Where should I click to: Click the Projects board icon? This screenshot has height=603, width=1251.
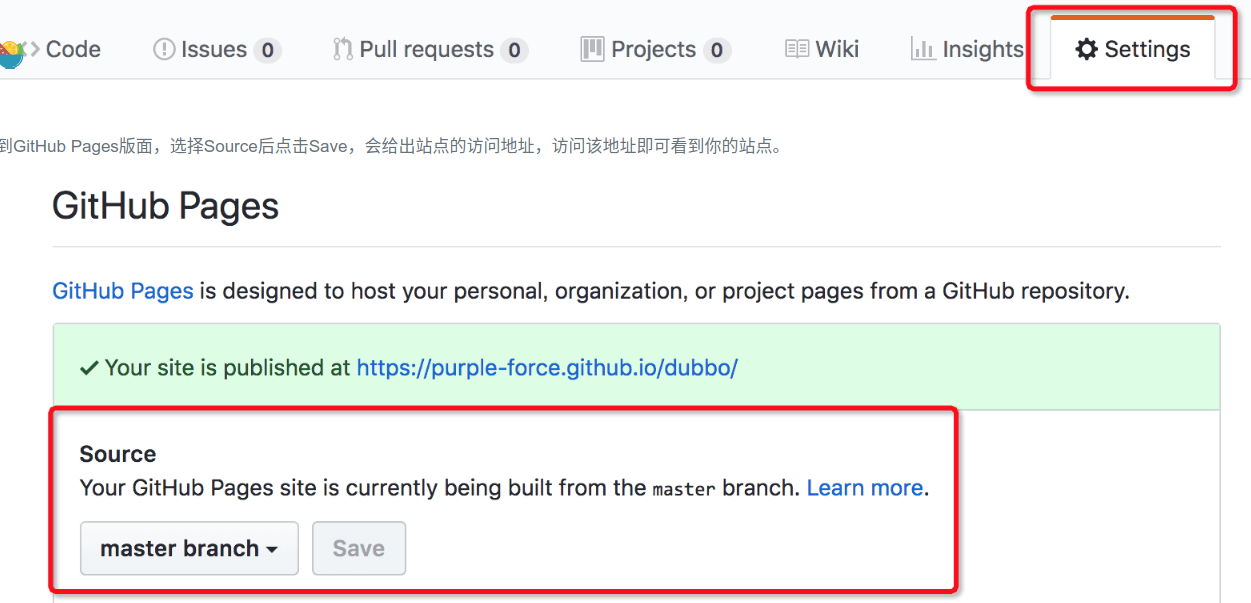pyautogui.click(x=593, y=48)
